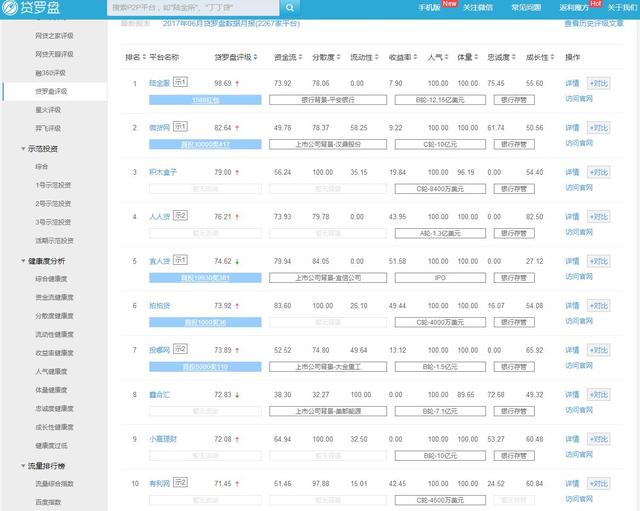Sort by 成长性 using its sort arrows
Screen dimensions: 640x511
[552, 58]
